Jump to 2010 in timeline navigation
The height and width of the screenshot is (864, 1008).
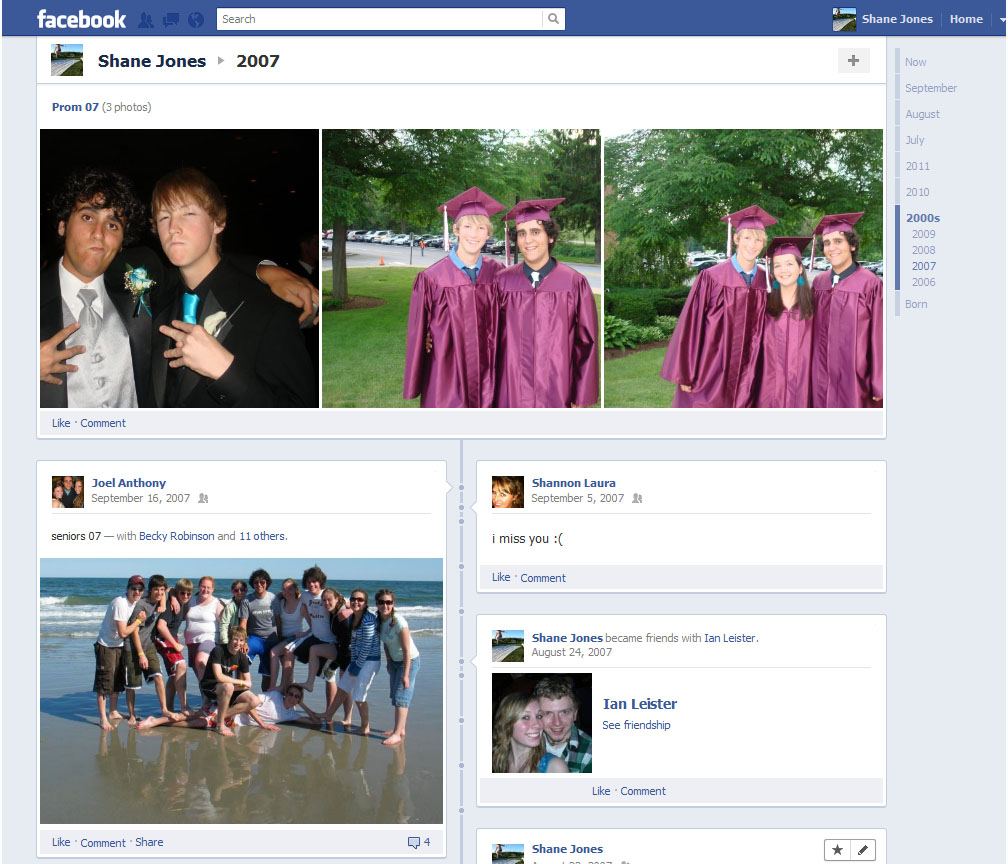click(917, 192)
